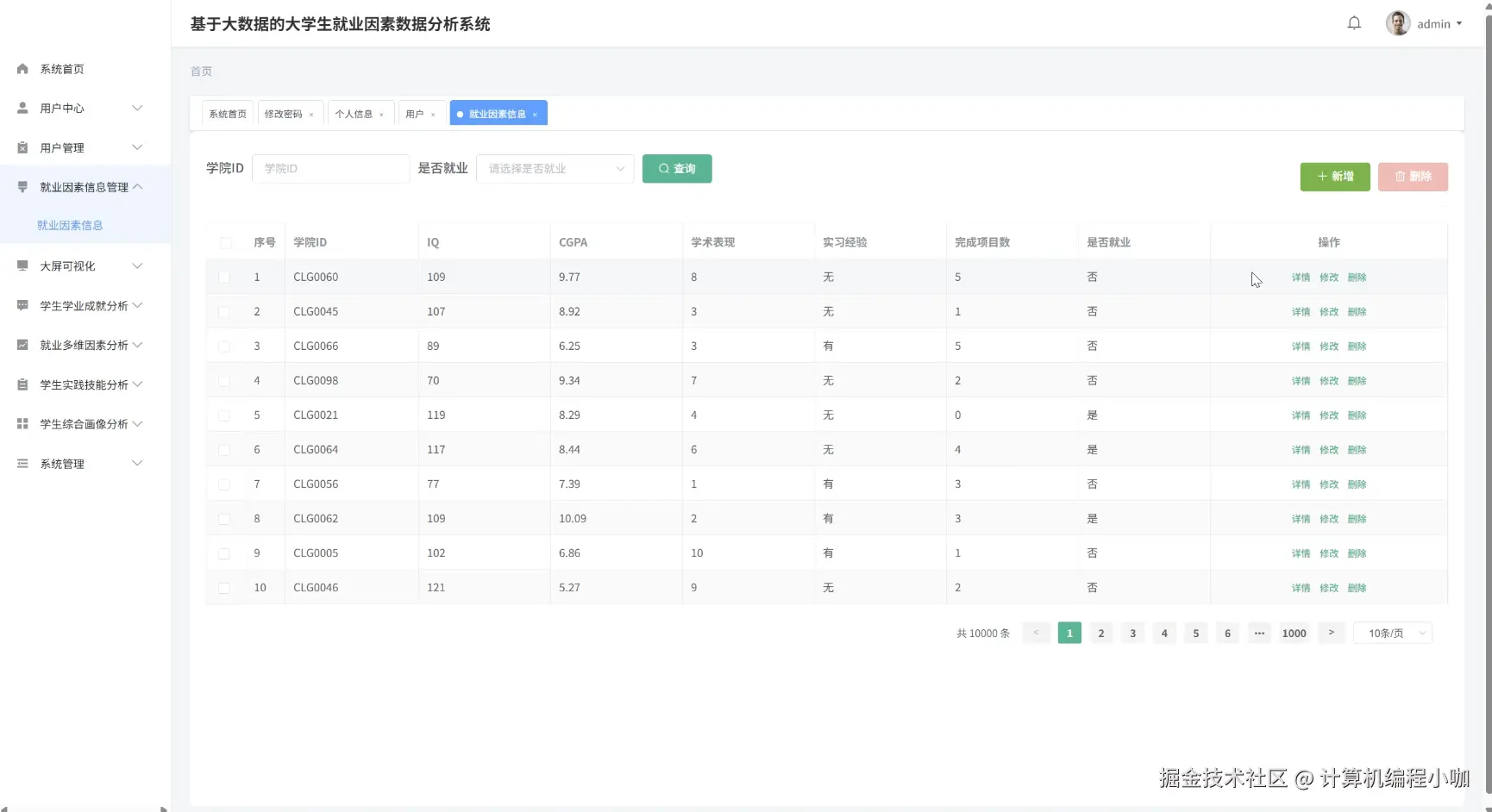Open the 10条/页 page size dropdown
This screenshot has width=1492, height=812.
click(1393, 633)
